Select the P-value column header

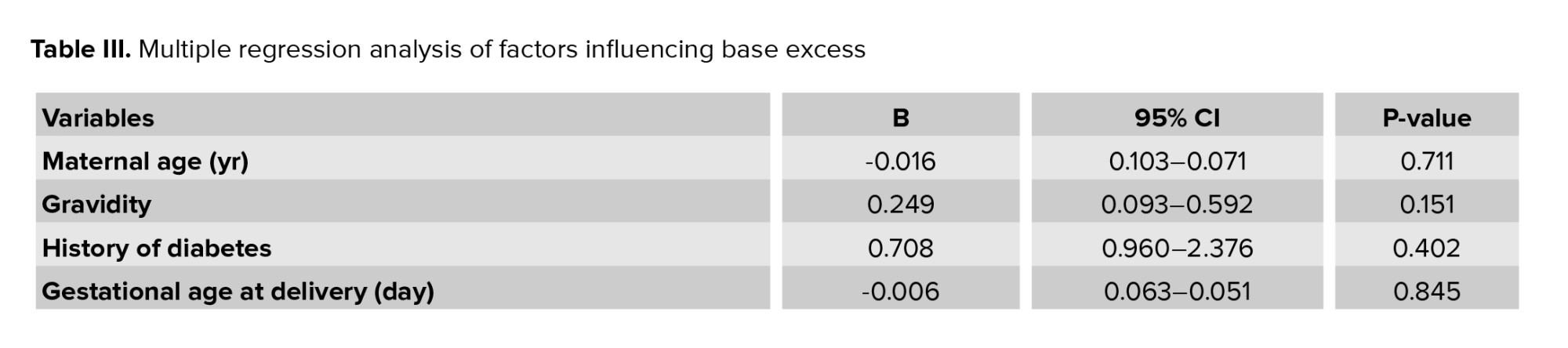pos(1426,118)
